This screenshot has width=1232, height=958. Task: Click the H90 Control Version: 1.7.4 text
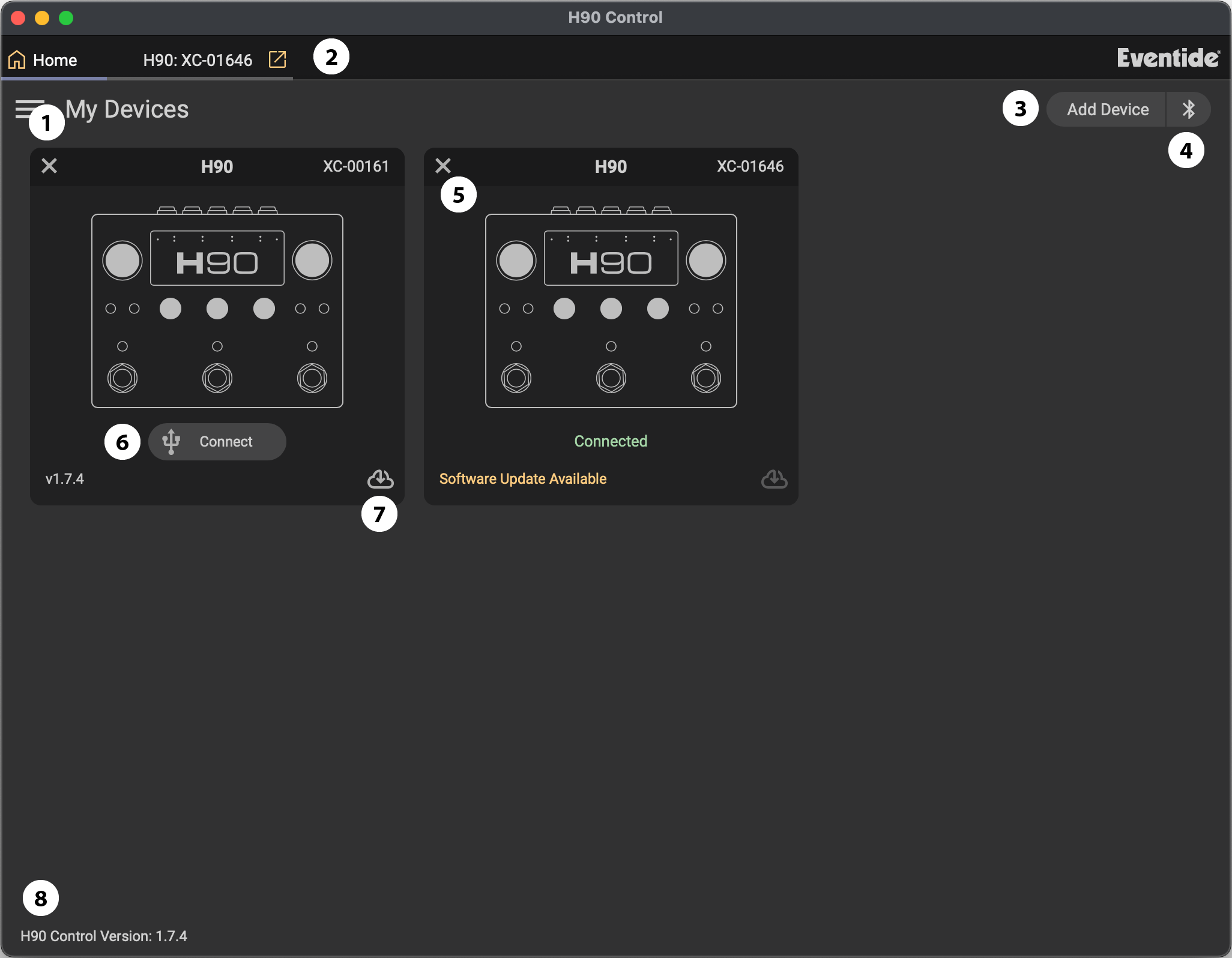(104, 936)
